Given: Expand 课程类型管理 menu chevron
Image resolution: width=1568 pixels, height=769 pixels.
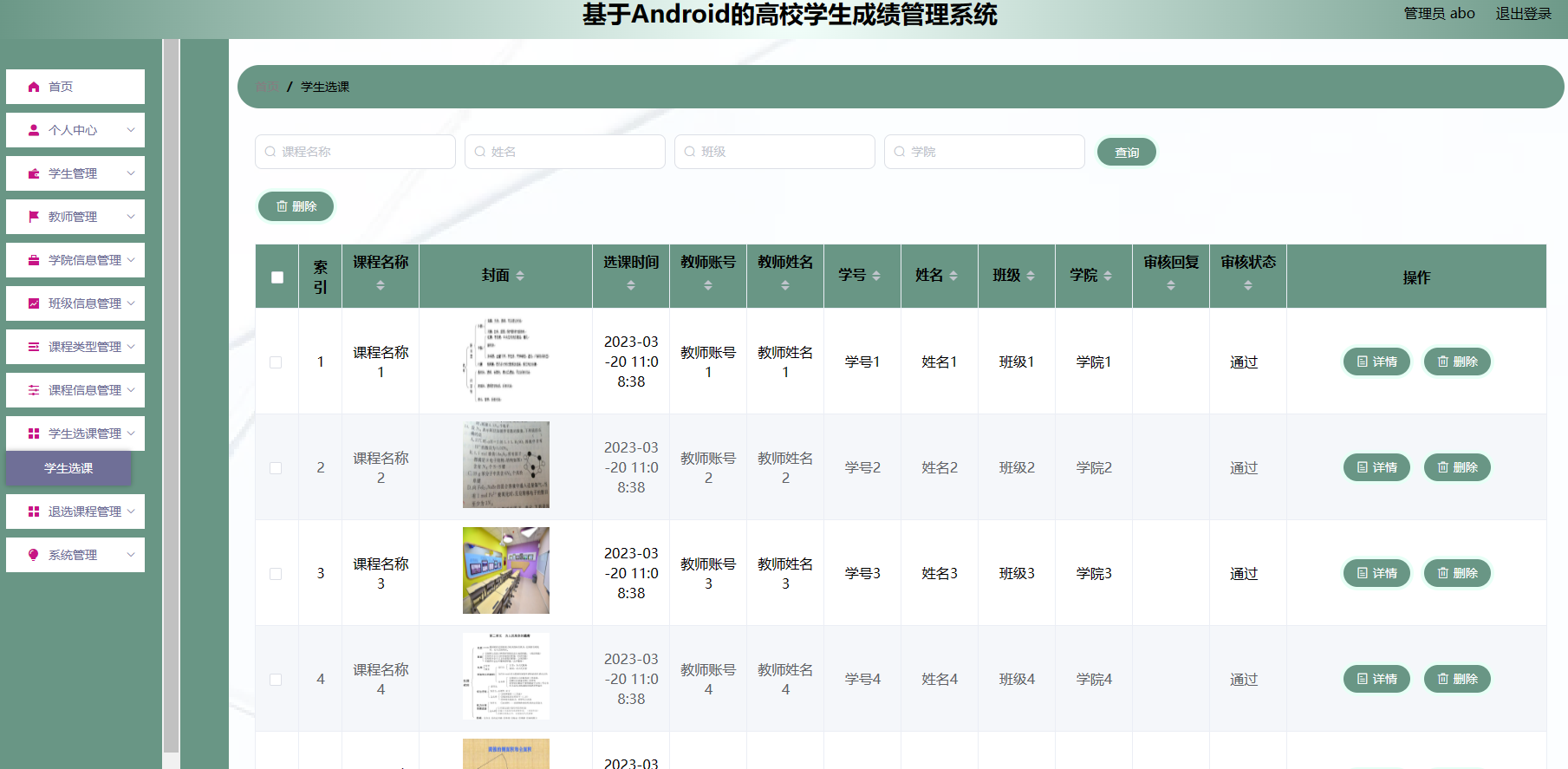Looking at the screenshot, I should (x=131, y=347).
